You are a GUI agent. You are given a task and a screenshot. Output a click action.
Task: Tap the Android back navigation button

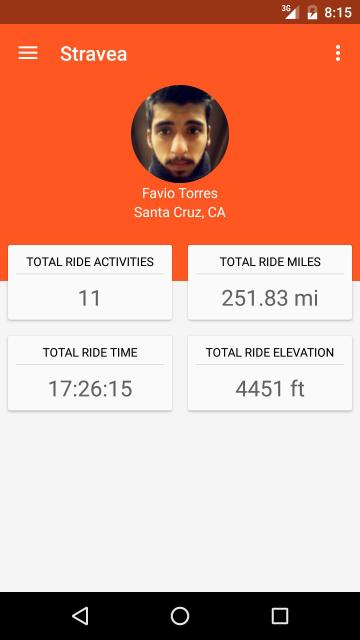tap(80, 616)
